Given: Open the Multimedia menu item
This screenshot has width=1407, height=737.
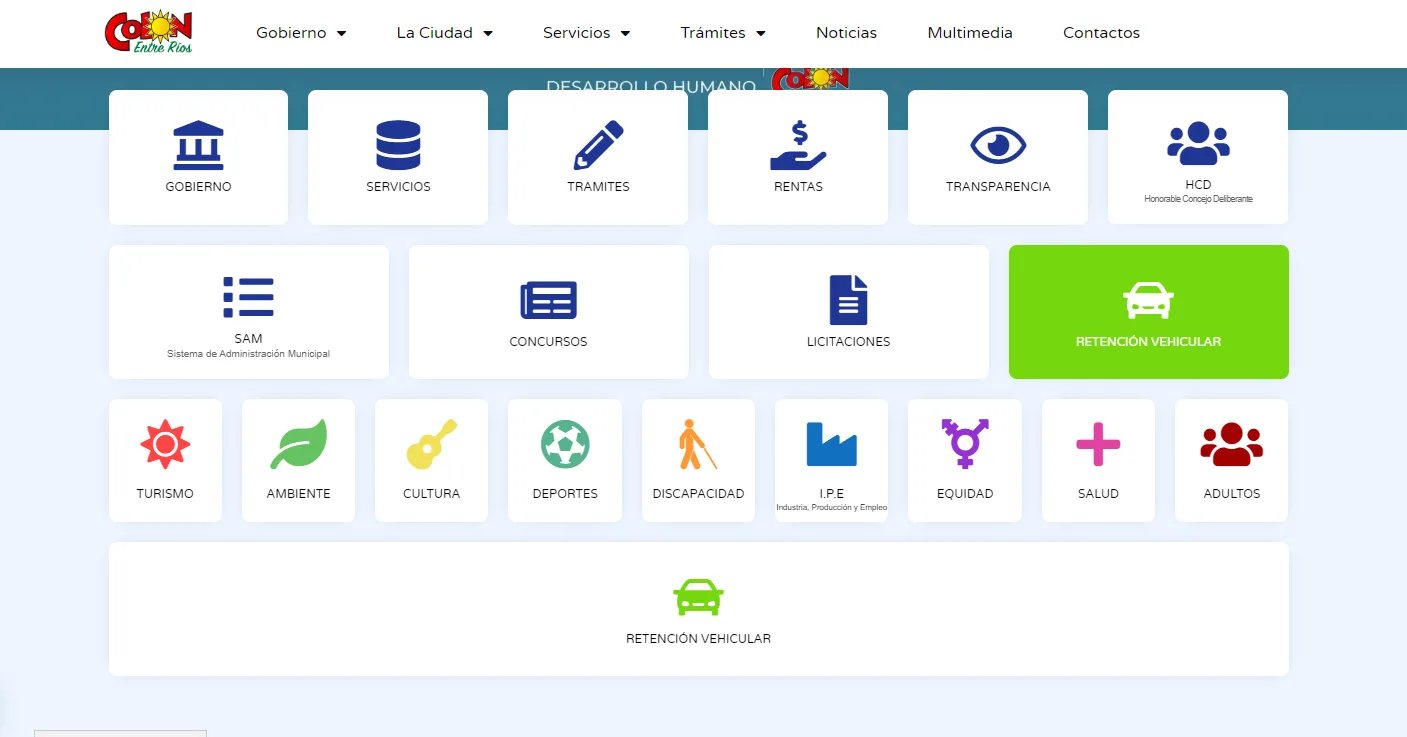Looking at the screenshot, I should tap(970, 33).
